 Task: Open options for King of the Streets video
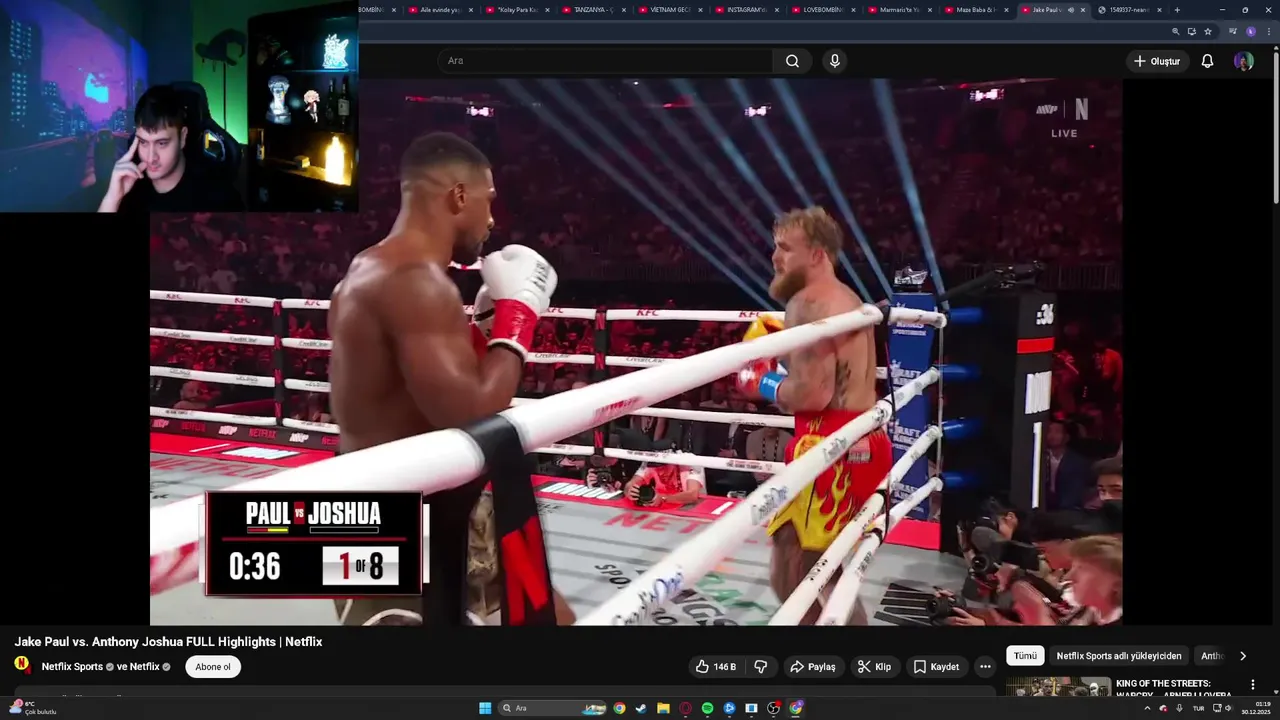tap(1253, 685)
